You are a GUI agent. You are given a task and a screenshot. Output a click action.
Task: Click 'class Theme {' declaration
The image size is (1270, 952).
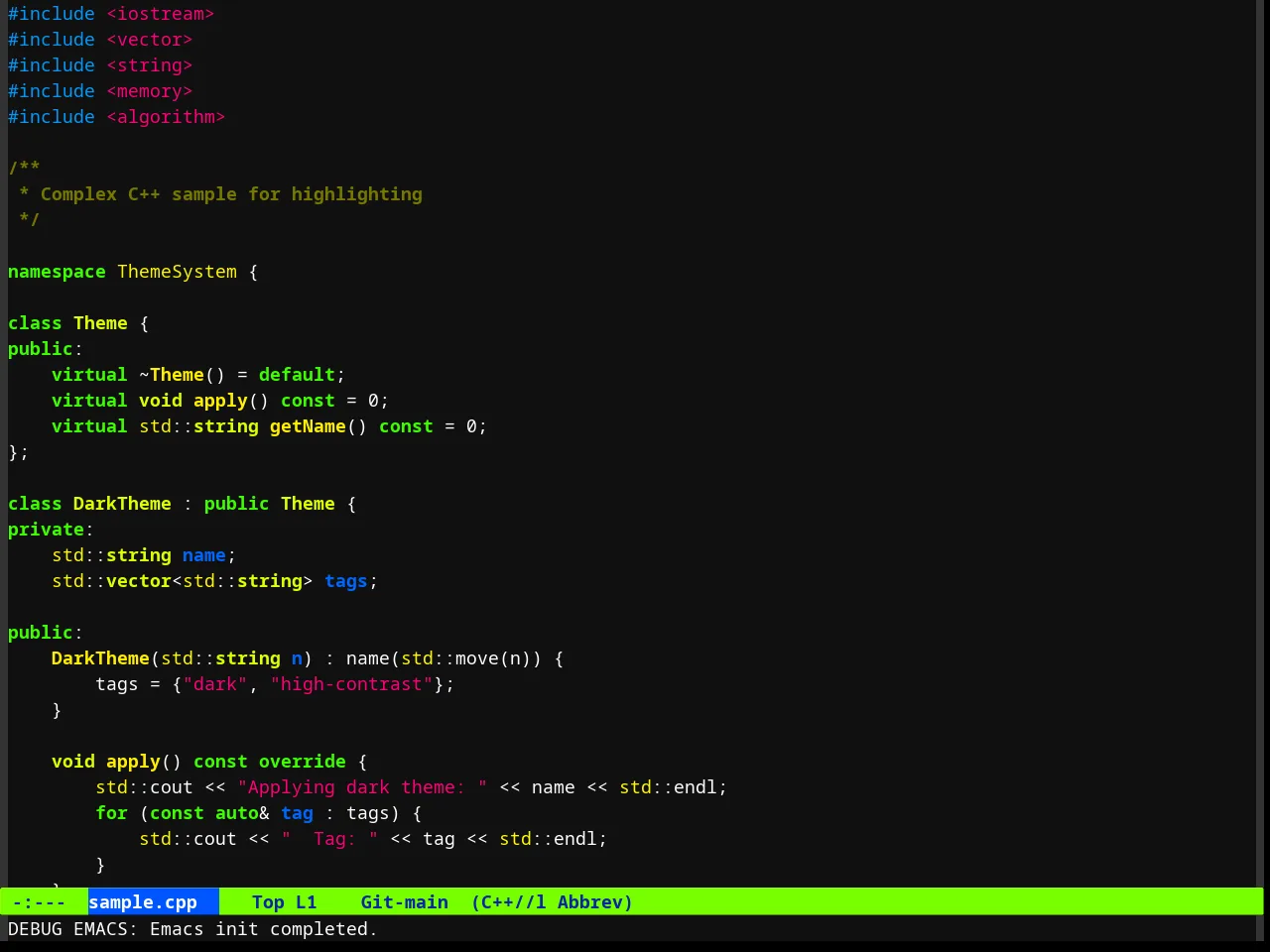click(78, 323)
